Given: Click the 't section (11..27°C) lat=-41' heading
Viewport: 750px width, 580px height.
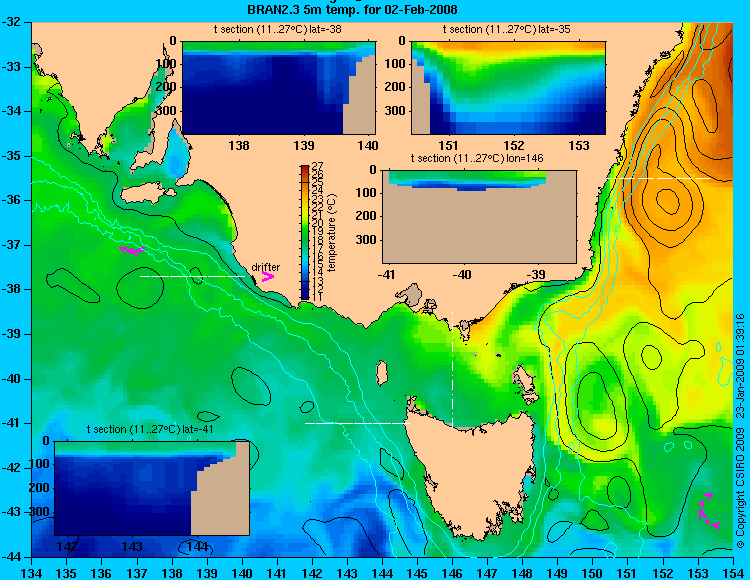Looking at the screenshot, I should (150, 429).
